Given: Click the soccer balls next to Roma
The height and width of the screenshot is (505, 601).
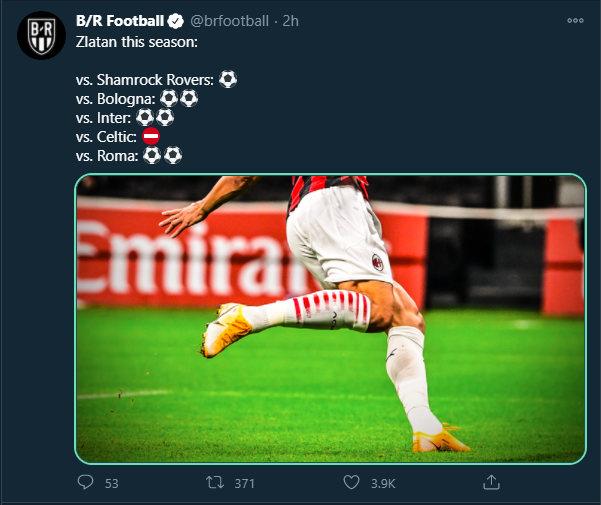Looking at the screenshot, I should pyautogui.click(x=163, y=155).
